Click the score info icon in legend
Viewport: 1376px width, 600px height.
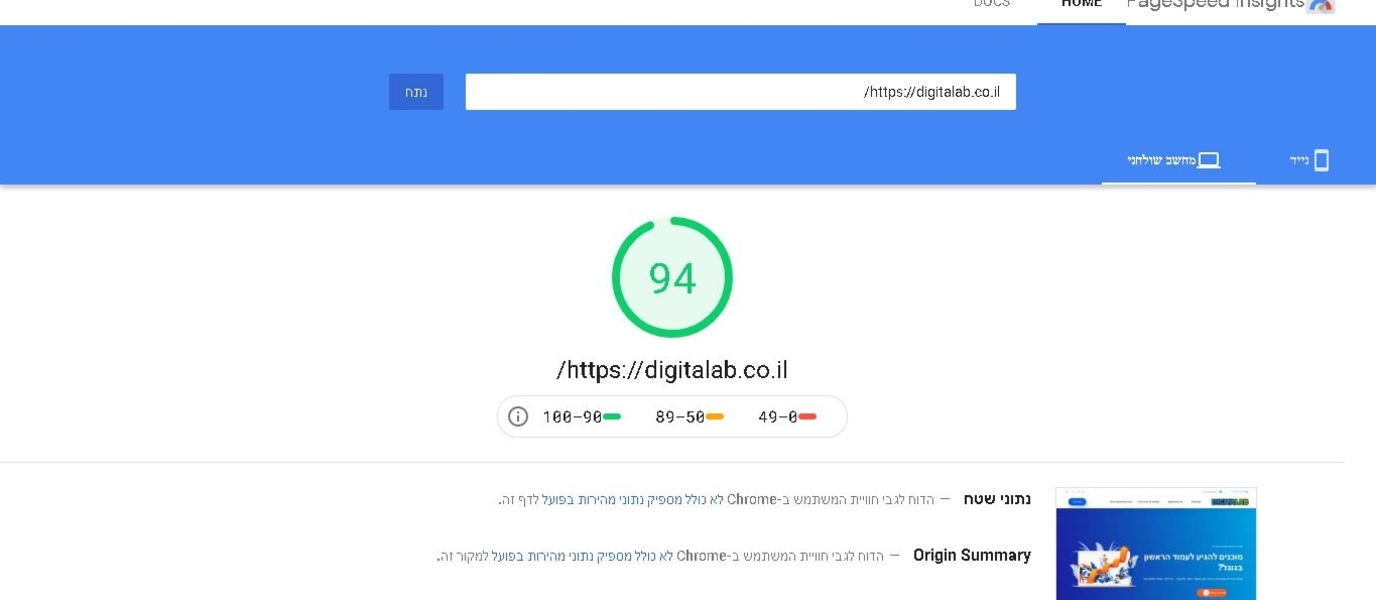pyautogui.click(x=518, y=417)
